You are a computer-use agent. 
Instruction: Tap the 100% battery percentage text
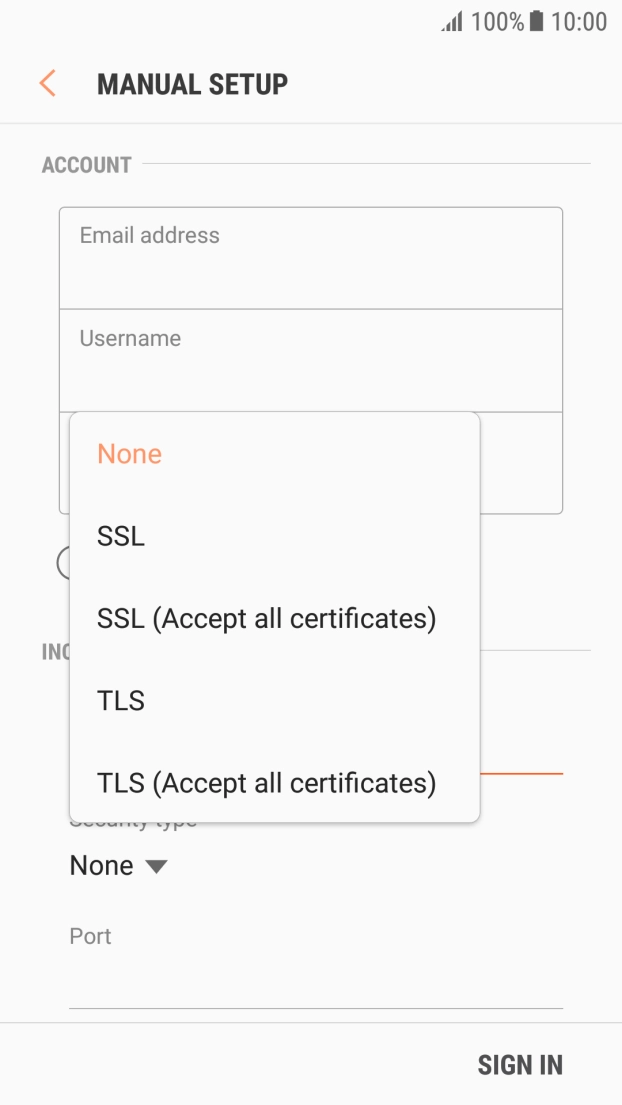(x=497, y=22)
